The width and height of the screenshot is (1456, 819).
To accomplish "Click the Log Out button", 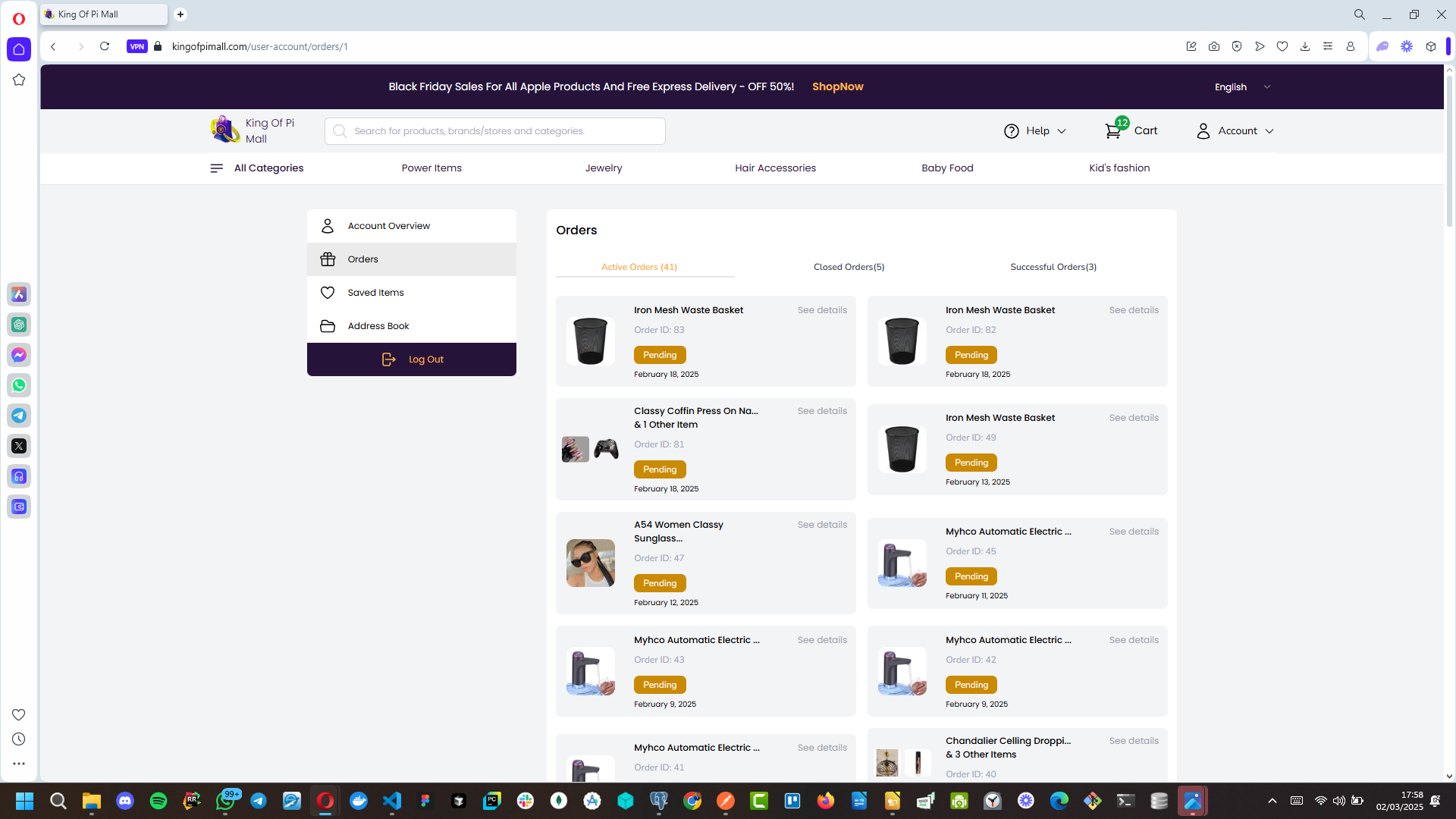I will (x=412, y=359).
